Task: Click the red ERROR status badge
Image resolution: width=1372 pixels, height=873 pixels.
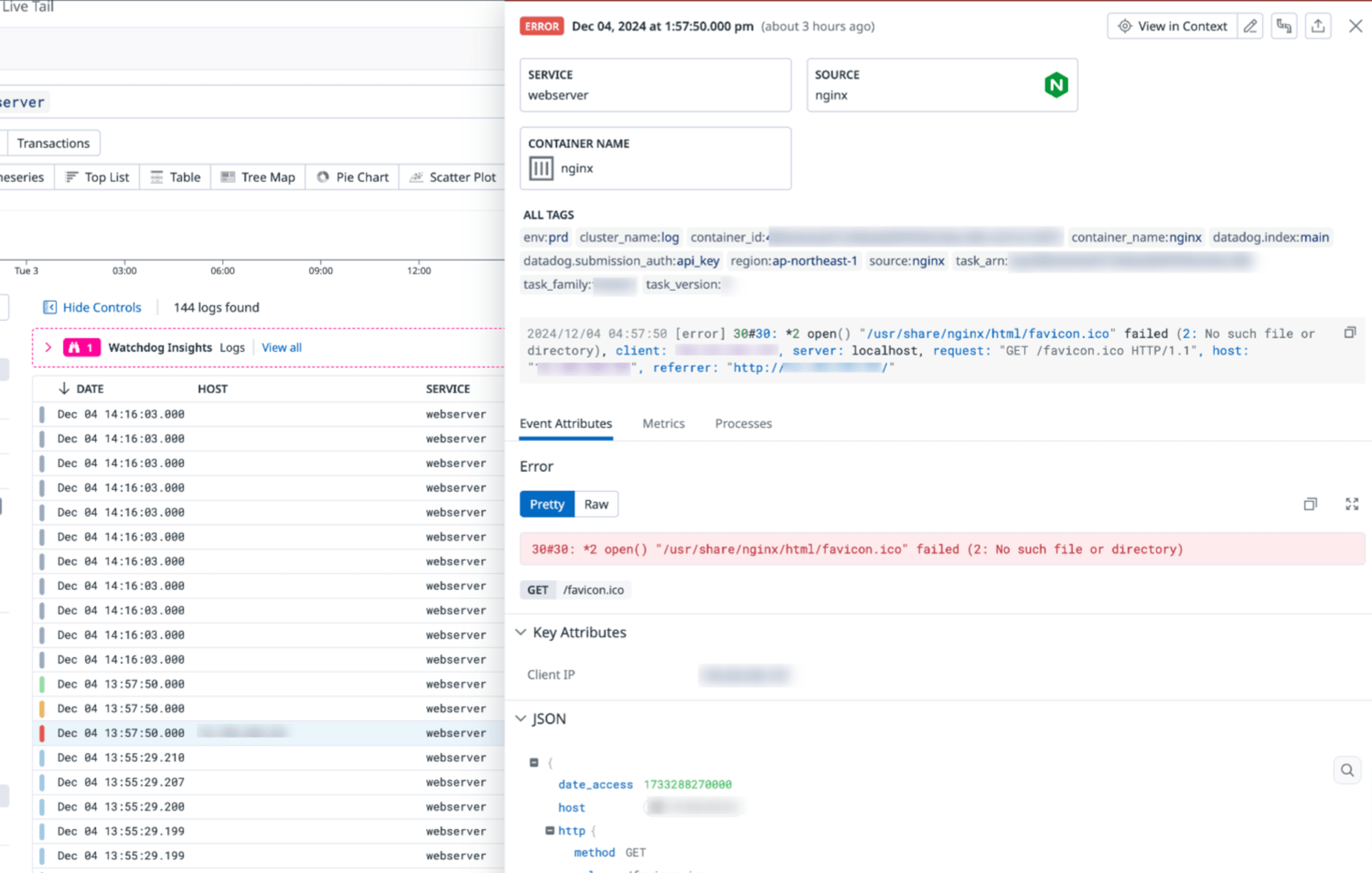Action: [542, 26]
